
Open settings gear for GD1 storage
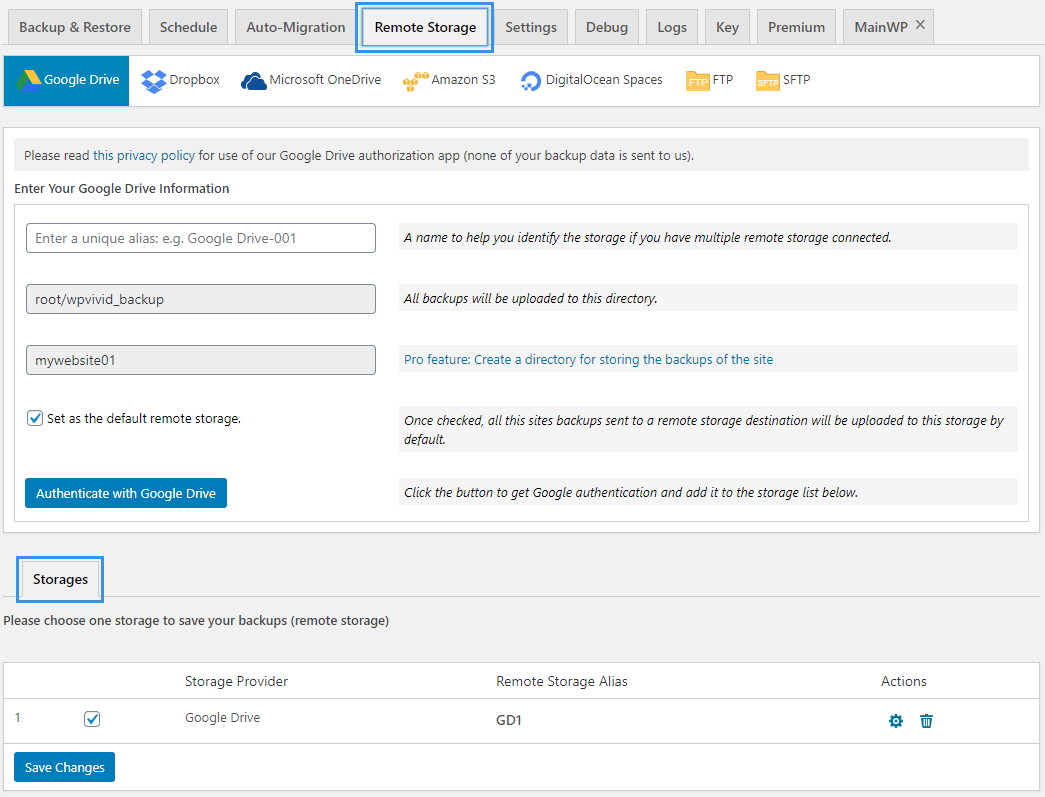coord(896,721)
